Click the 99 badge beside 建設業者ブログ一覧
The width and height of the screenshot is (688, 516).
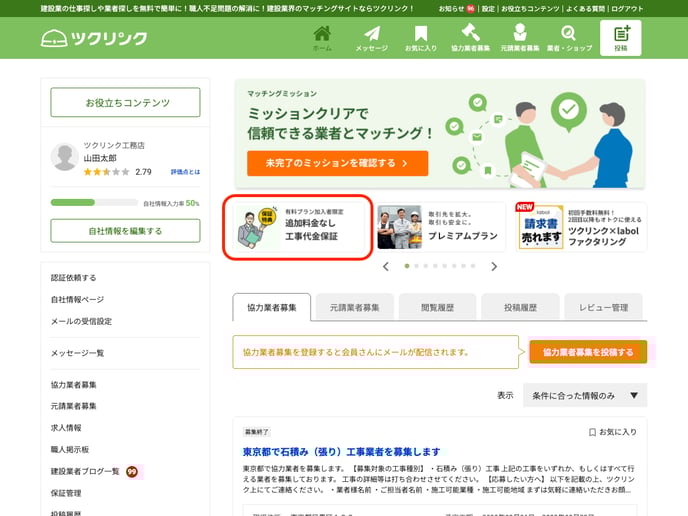click(x=132, y=472)
